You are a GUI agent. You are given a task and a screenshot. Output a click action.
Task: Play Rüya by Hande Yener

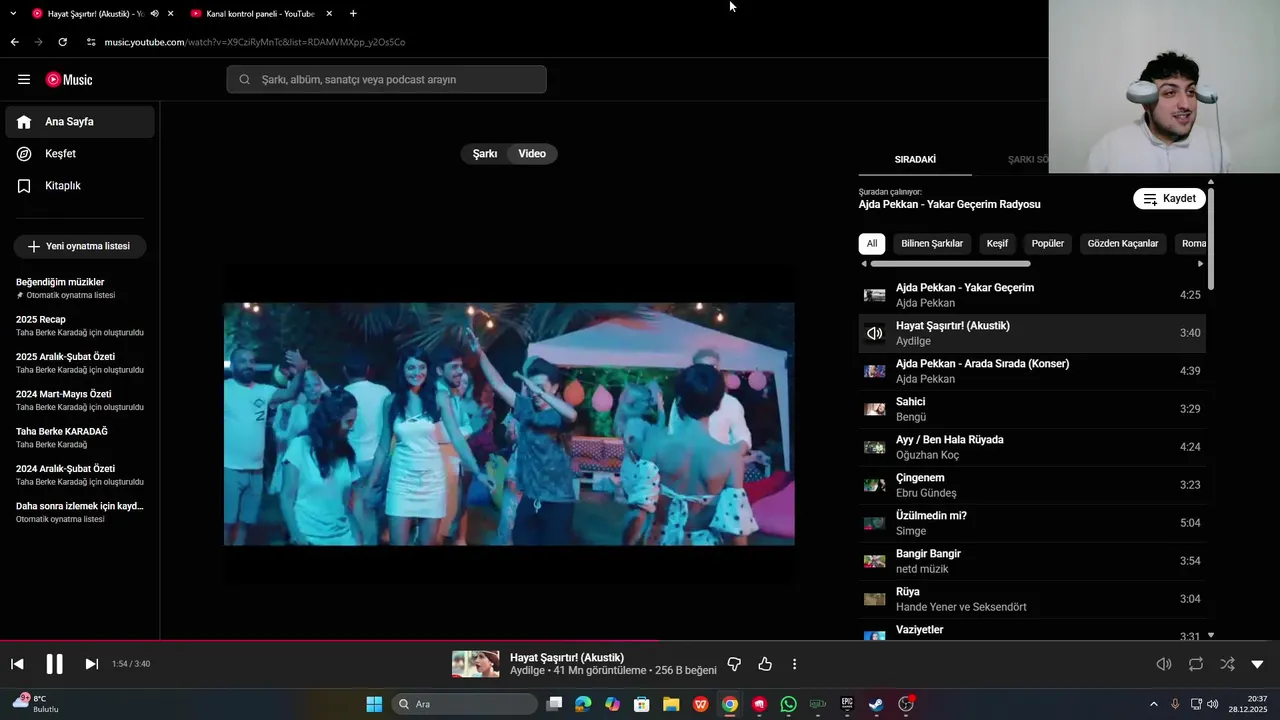(x=1032, y=599)
